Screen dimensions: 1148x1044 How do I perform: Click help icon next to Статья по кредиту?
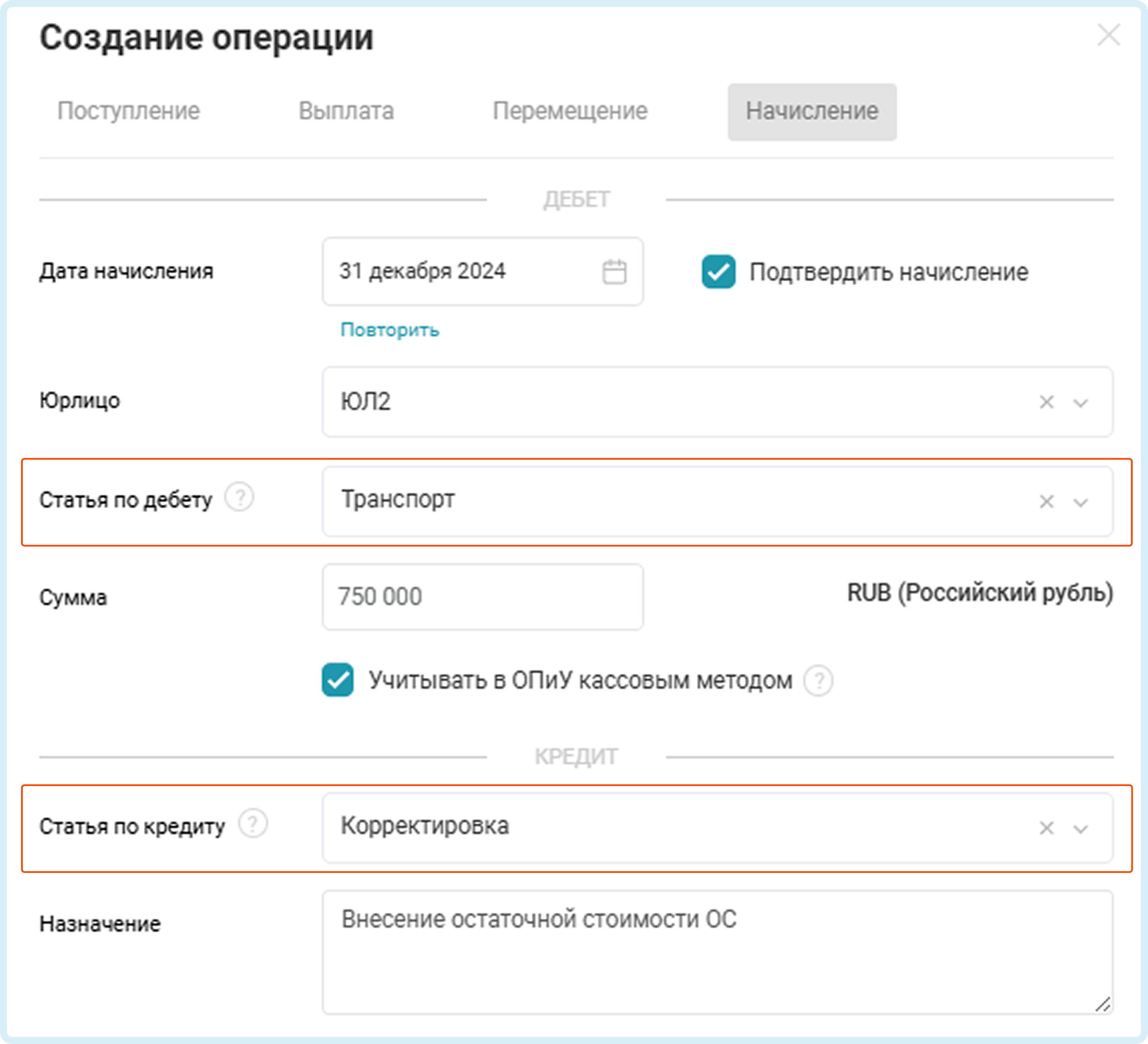click(253, 824)
